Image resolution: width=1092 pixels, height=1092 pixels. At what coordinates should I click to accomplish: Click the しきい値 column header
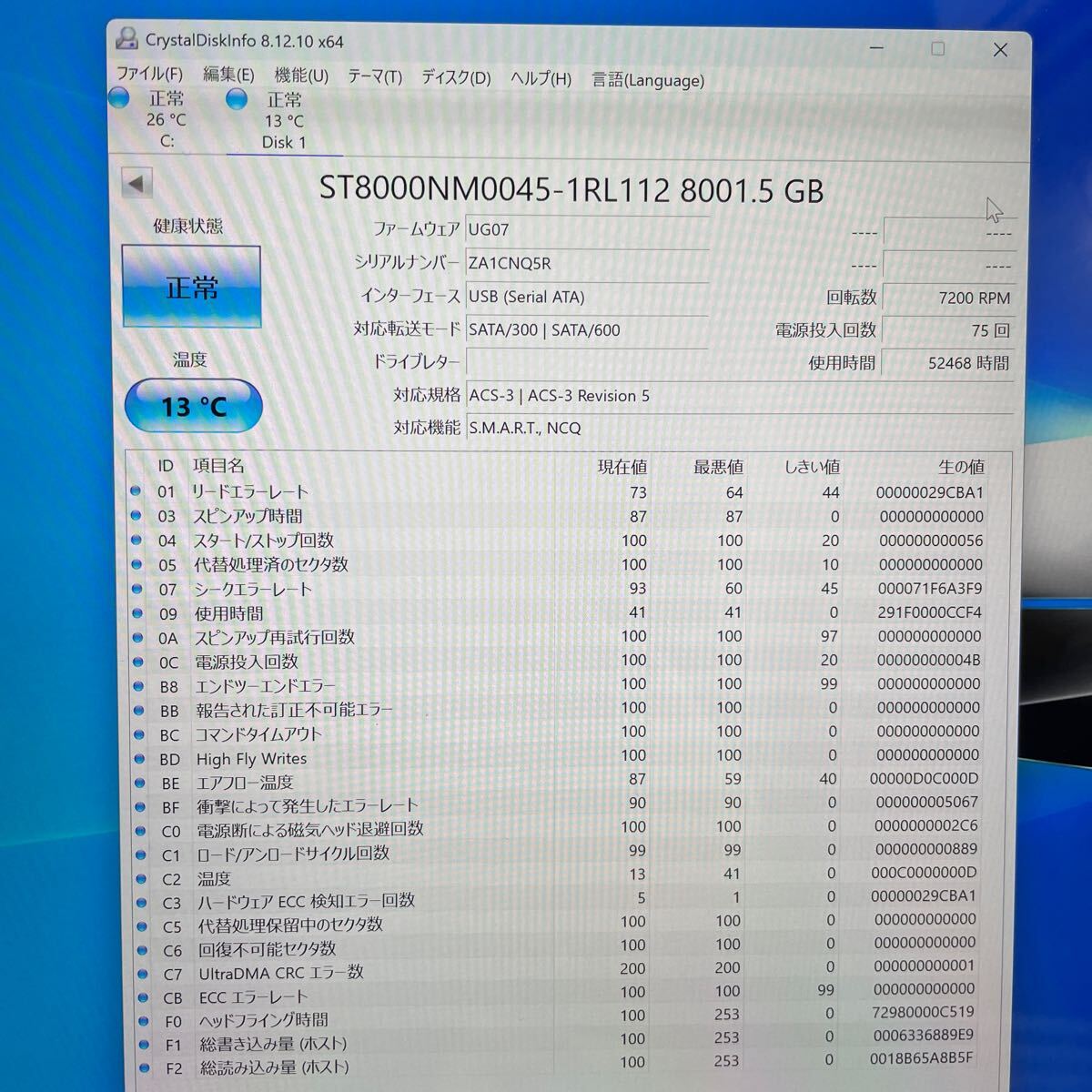(x=812, y=467)
